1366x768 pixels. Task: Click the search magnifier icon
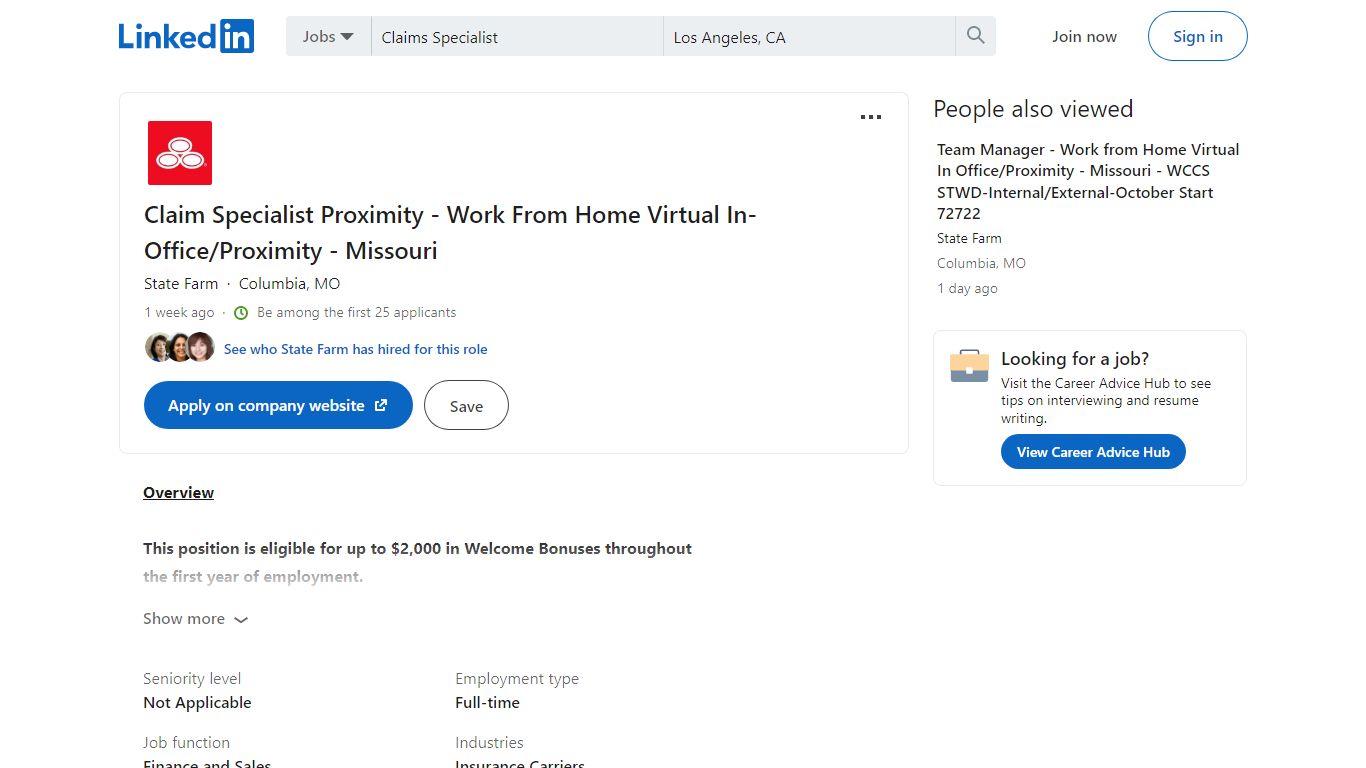976,36
